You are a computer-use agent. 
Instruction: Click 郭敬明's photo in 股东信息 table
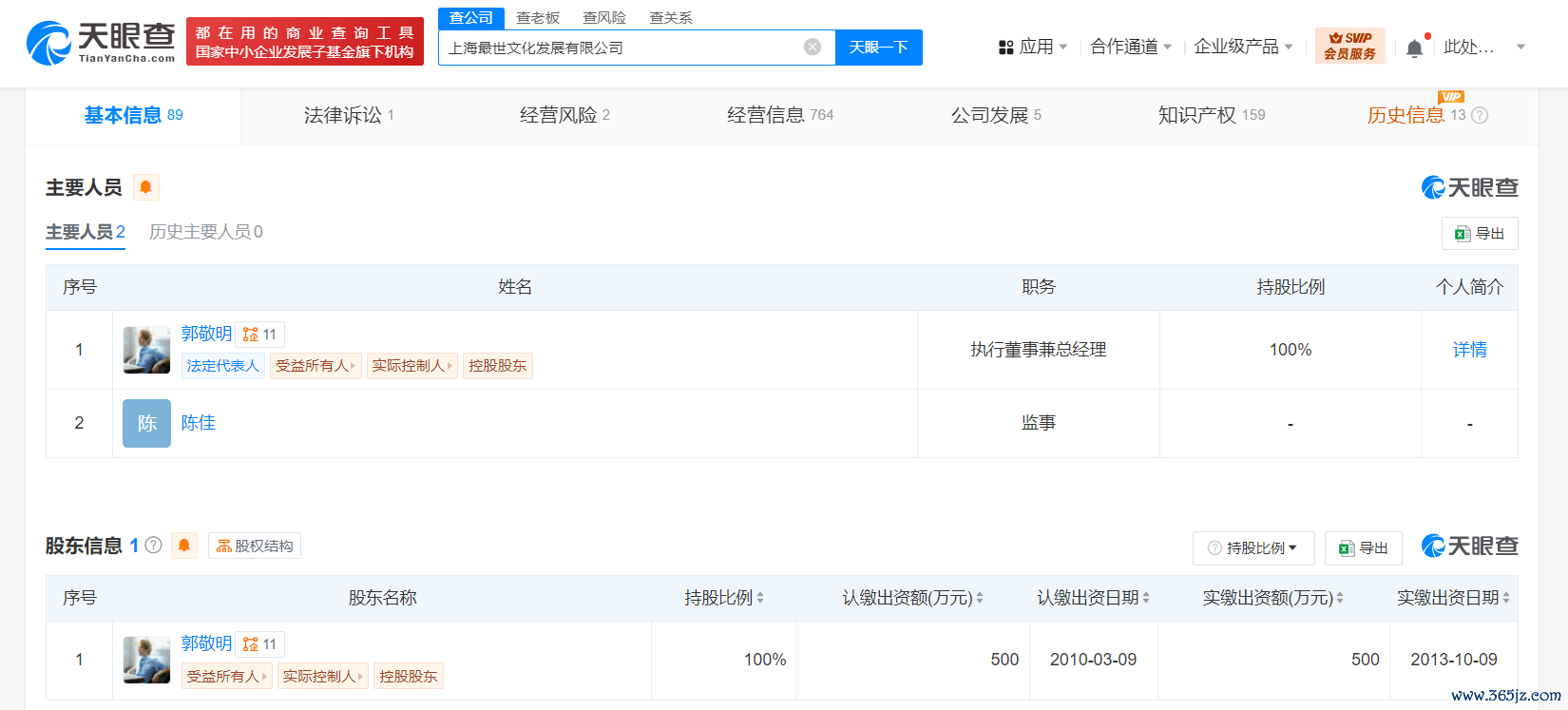pyautogui.click(x=146, y=660)
